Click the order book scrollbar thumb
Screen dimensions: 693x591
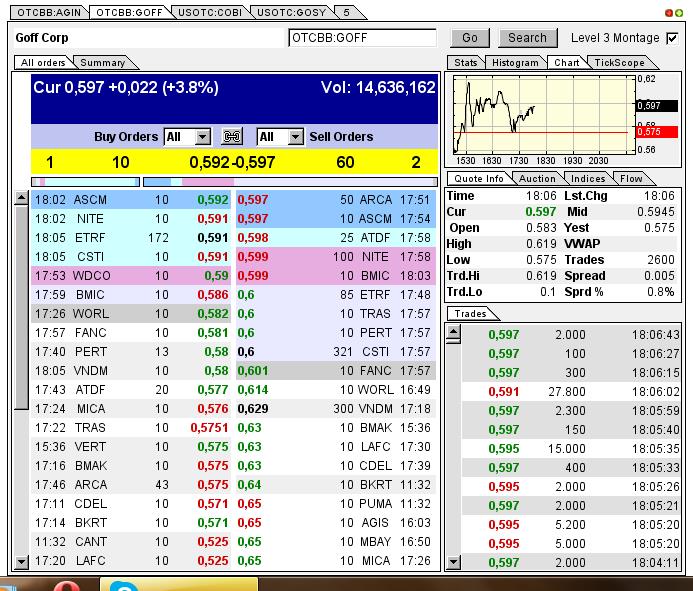pyautogui.click(x=21, y=308)
